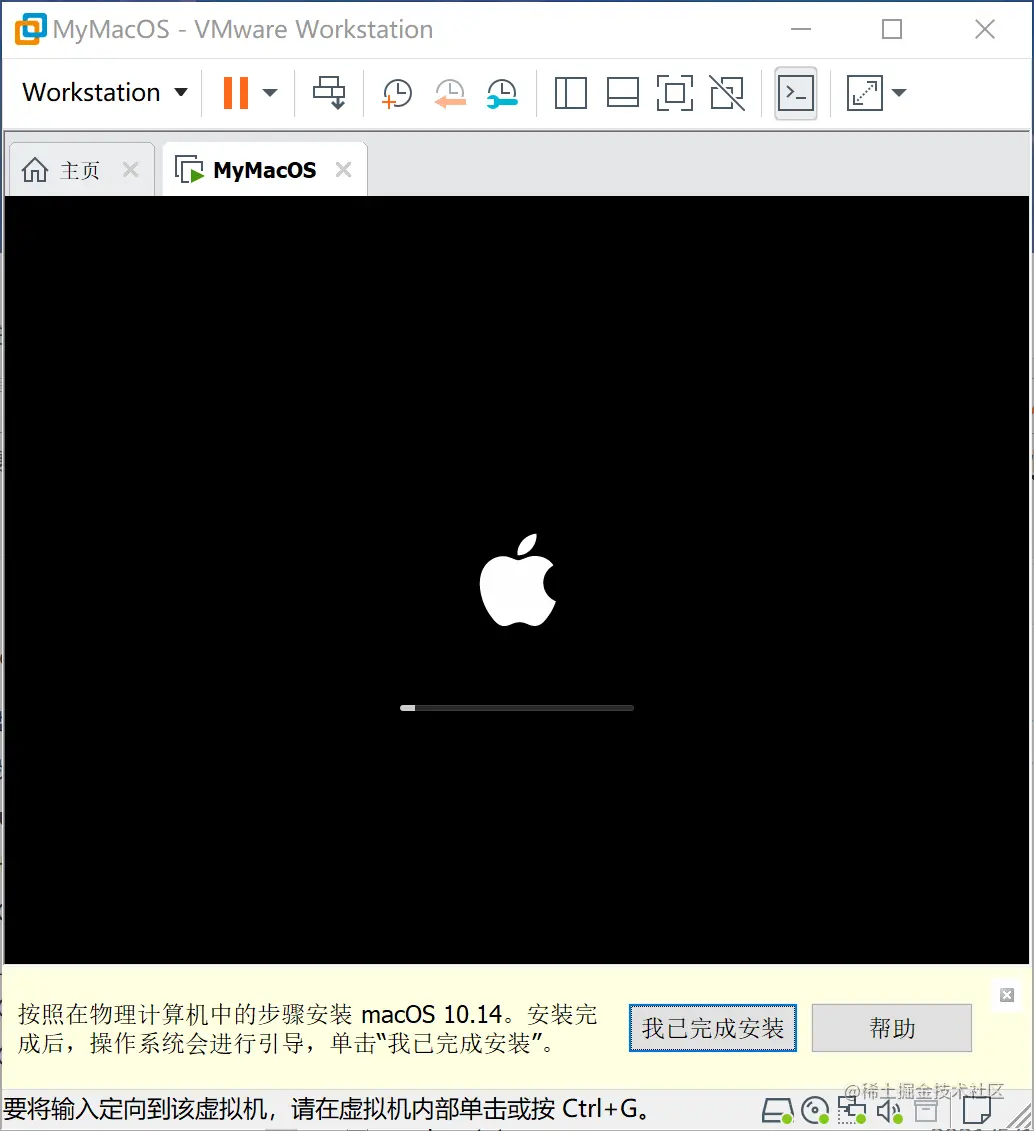Click the 我已完成安装 button
Viewport: 1034px width, 1131px height.
(x=712, y=1028)
